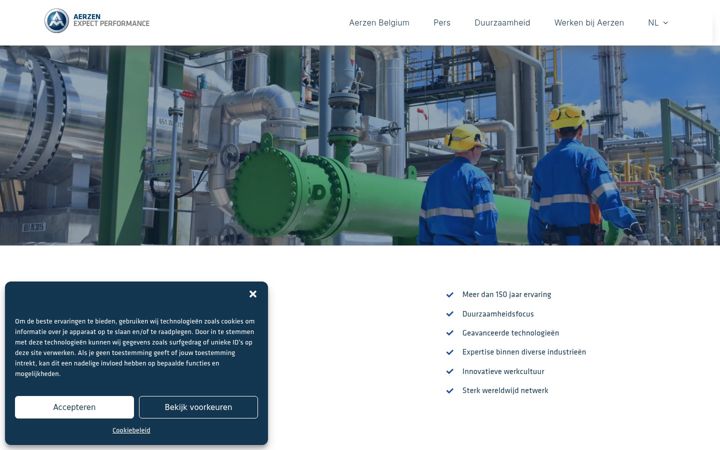Click the Aerzen logo icon
720x450 pixels.
(x=56, y=21)
